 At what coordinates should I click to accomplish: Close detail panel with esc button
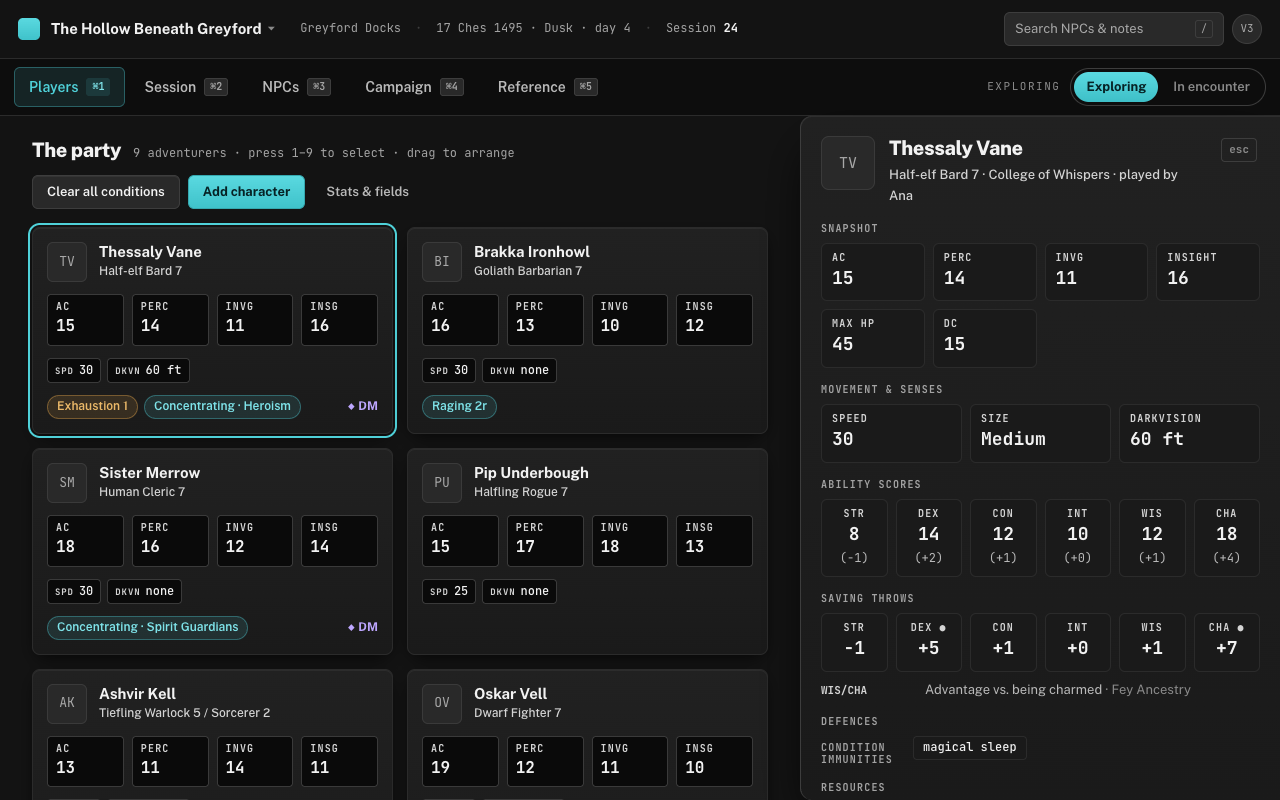tap(1239, 150)
